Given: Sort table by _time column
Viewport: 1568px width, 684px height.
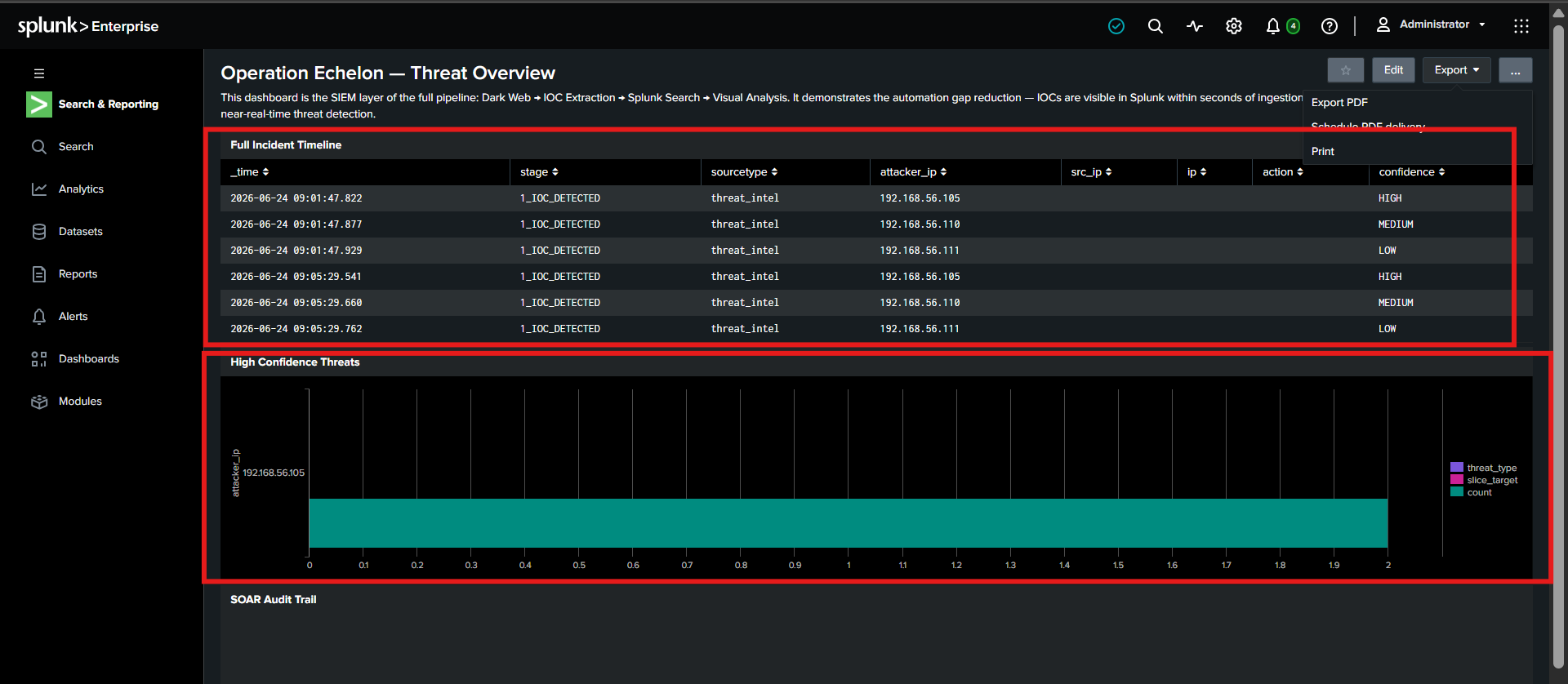Looking at the screenshot, I should point(250,172).
